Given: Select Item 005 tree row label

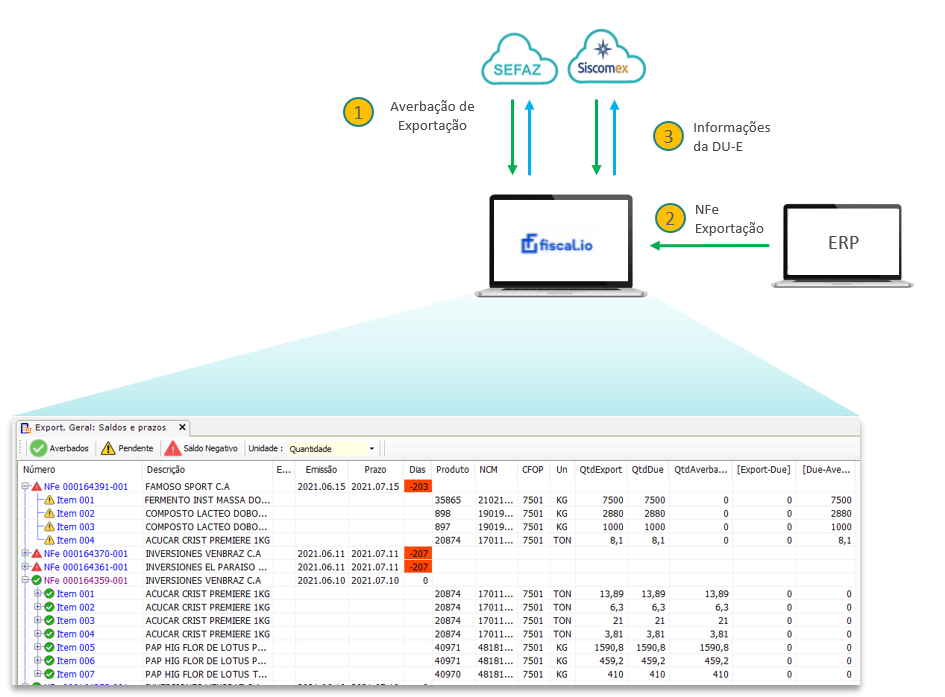Looking at the screenshot, I should [75, 648].
